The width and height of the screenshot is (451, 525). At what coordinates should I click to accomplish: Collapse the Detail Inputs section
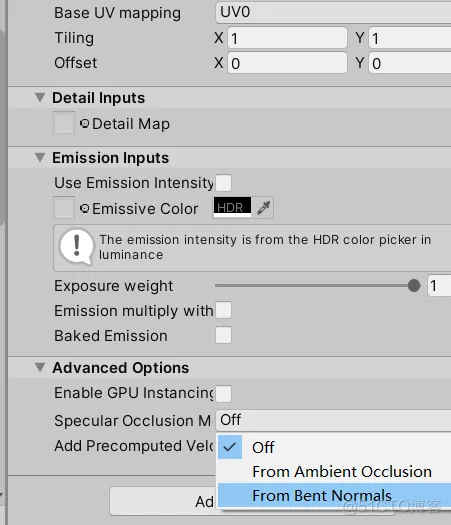pos(40,98)
